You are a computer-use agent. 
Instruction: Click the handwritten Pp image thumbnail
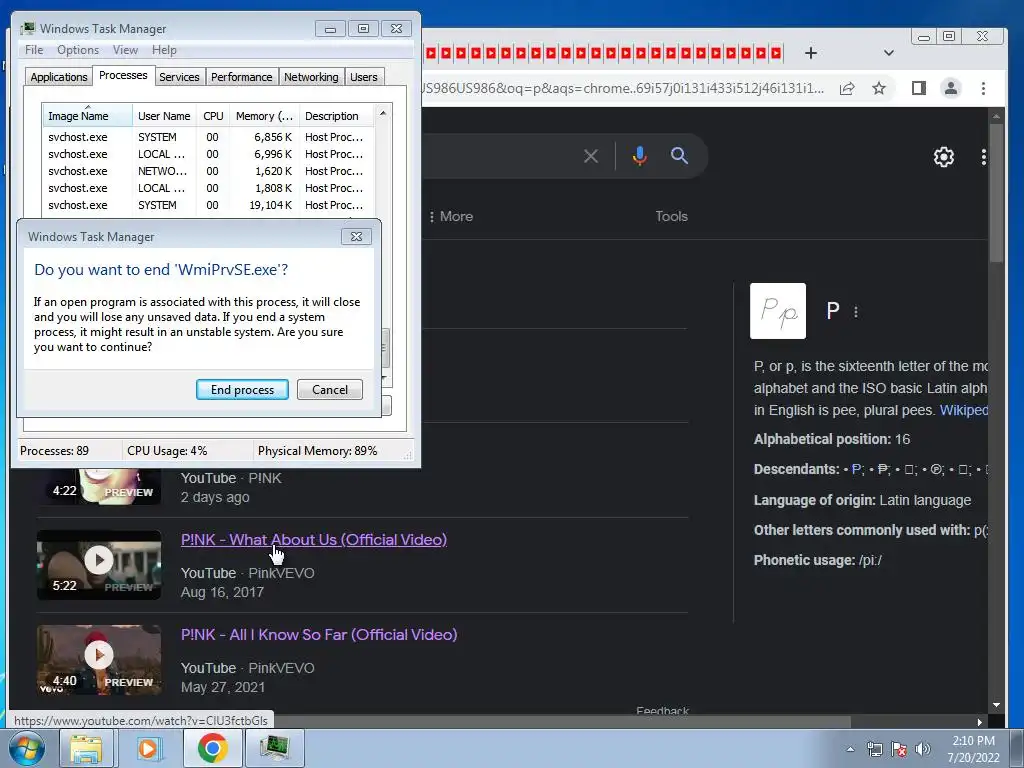tap(778, 311)
